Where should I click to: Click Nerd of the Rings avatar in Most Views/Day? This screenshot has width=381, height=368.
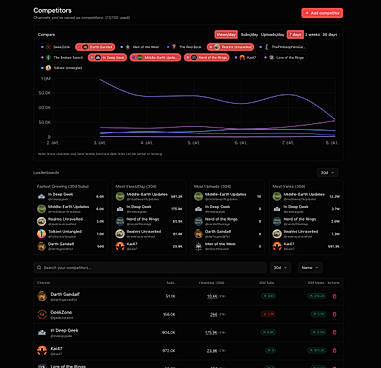tap(120, 221)
